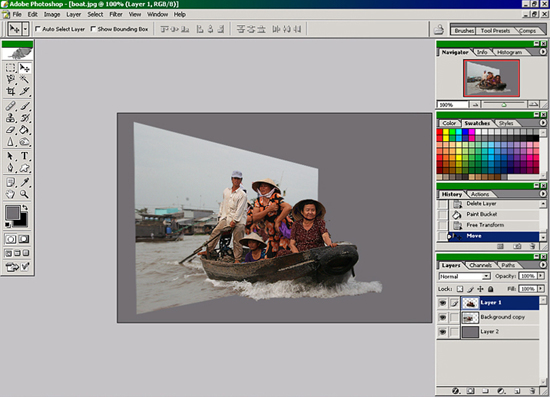Enable Show Bounding Box checkbox

click(93, 29)
